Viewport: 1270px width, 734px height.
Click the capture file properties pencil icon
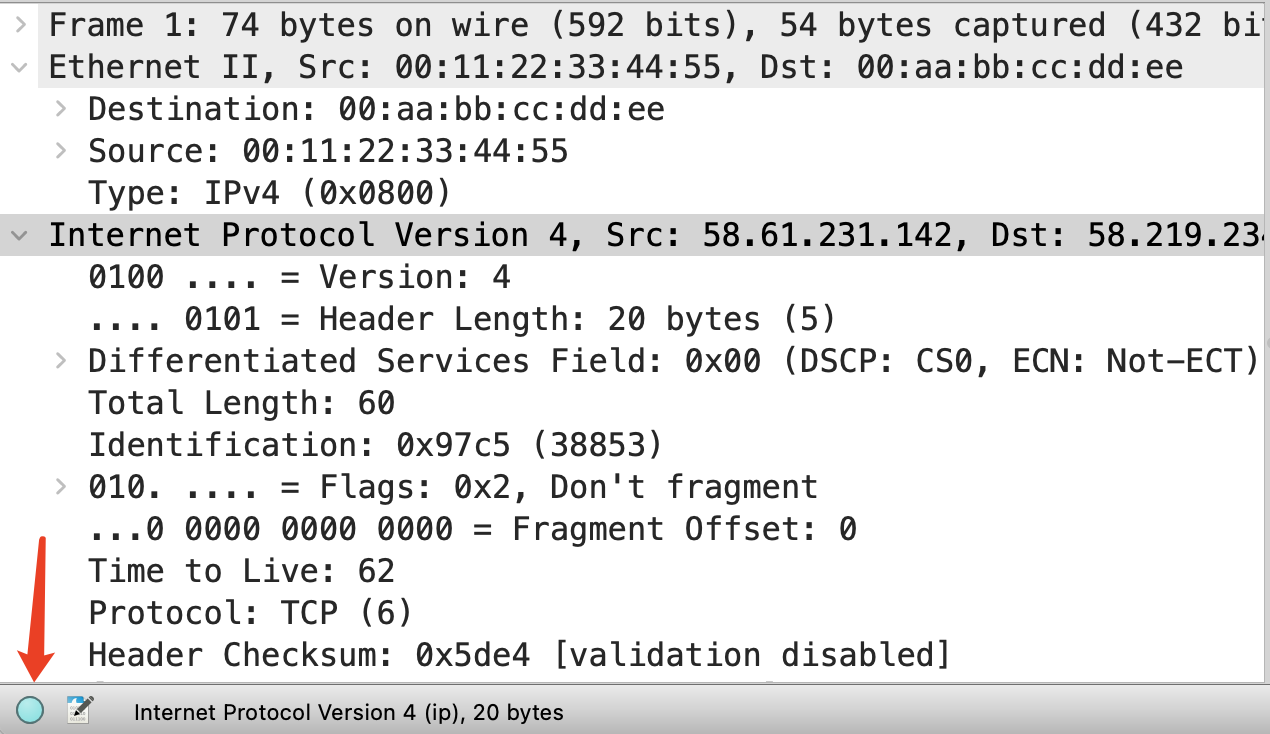pos(79,710)
